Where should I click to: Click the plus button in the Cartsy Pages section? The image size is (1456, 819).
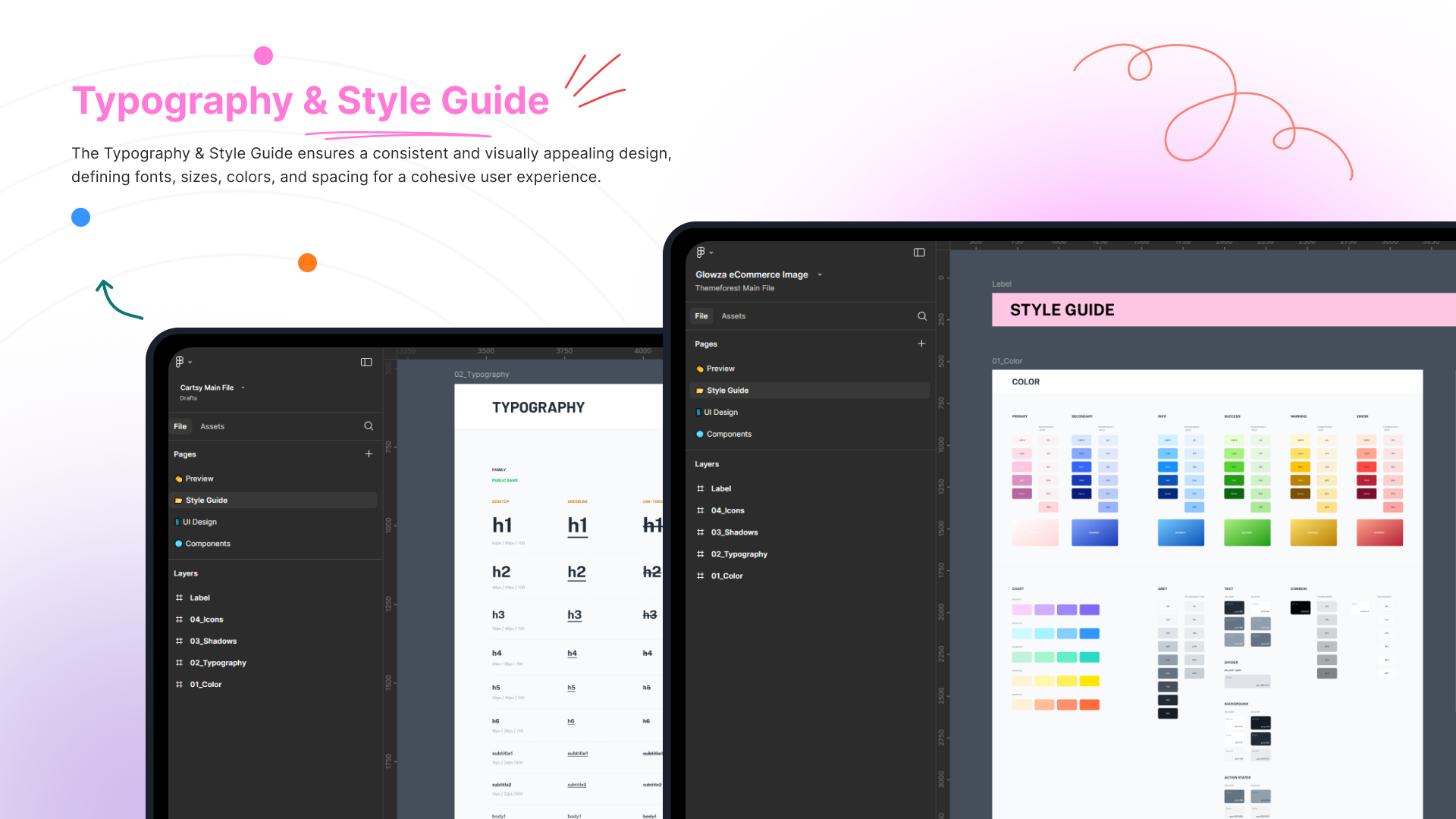tap(369, 453)
